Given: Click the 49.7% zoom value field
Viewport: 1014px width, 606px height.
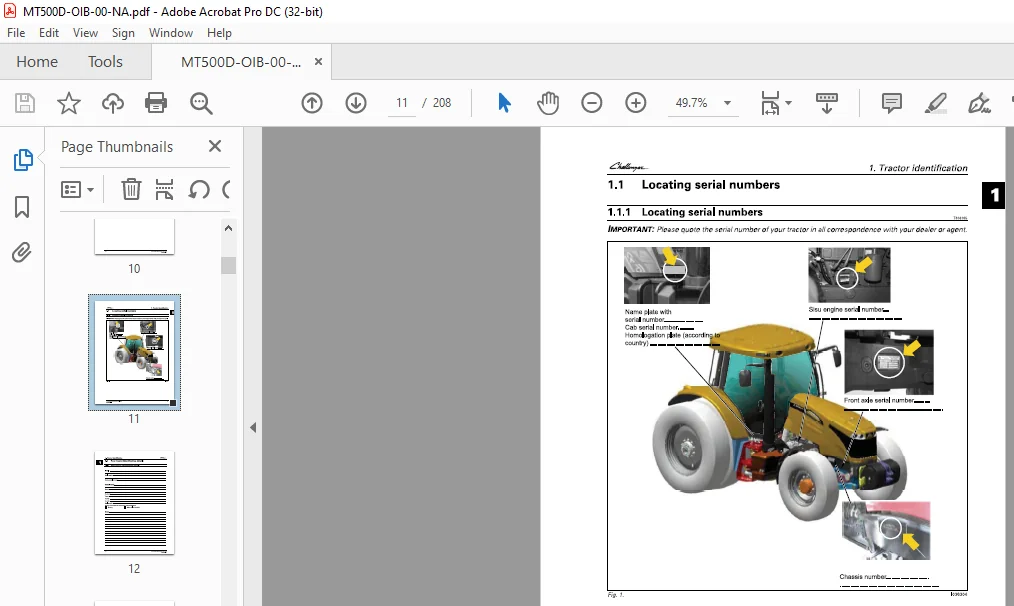Looking at the screenshot, I should [x=691, y=103].
